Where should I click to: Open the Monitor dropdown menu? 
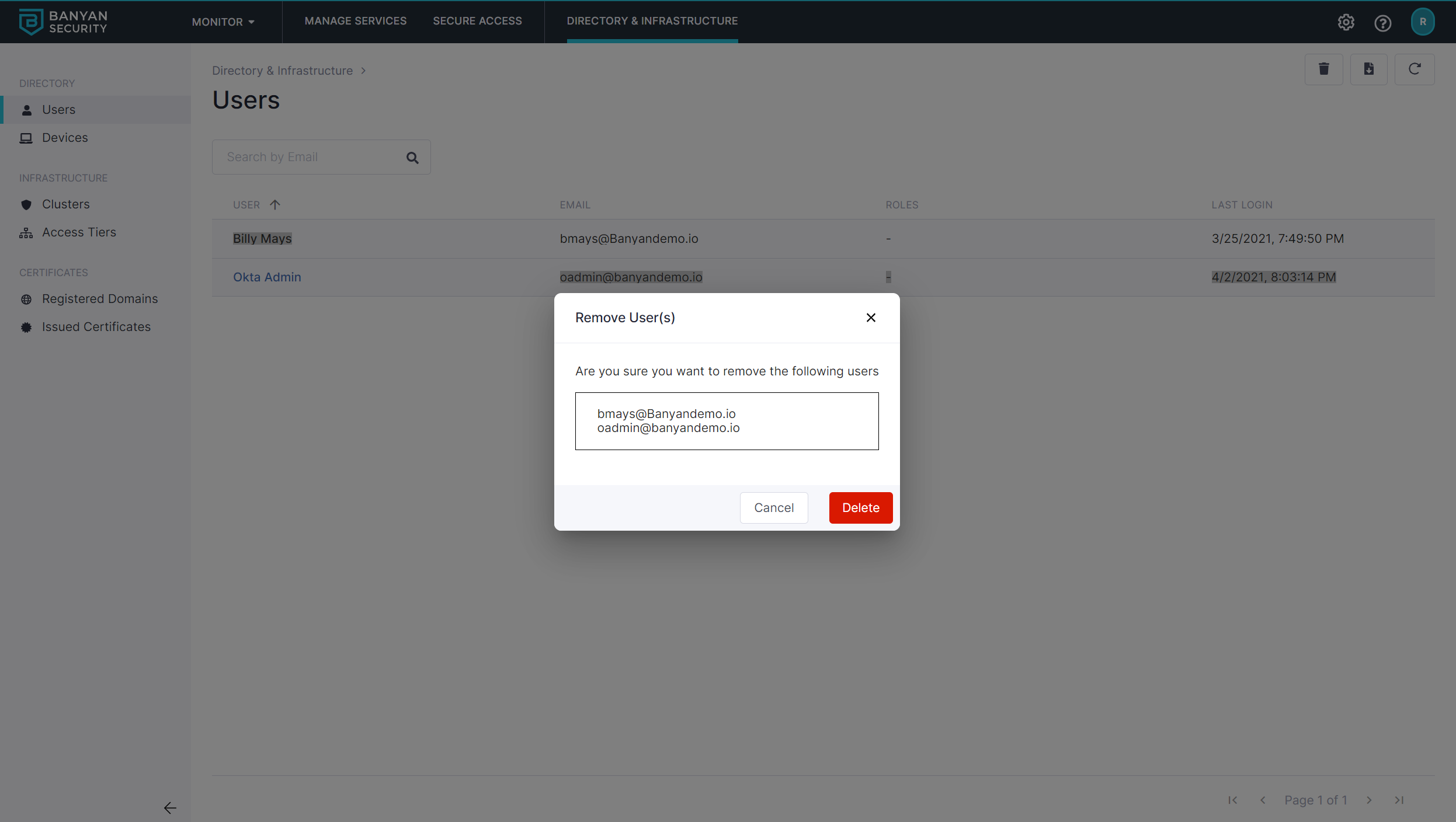click(x=223, y=22)
